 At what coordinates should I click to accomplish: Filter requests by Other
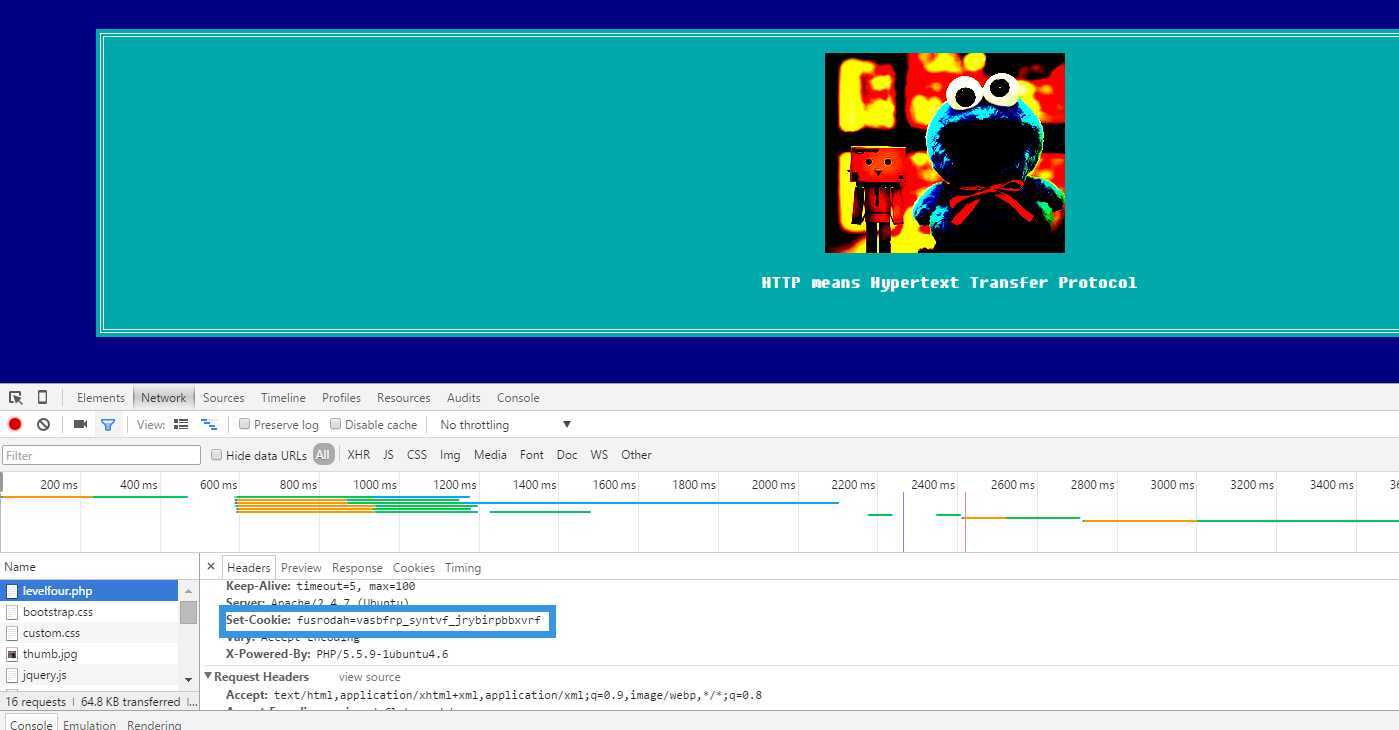[636, 454]
